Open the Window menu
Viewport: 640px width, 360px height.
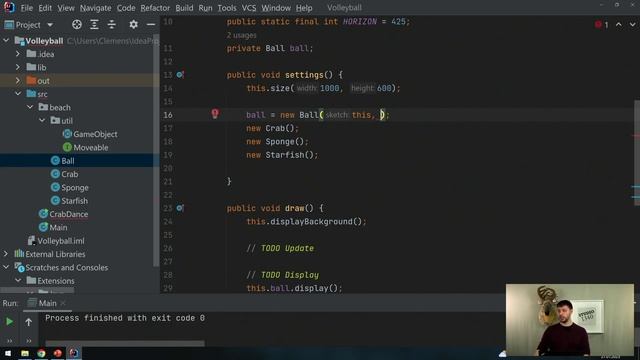[276, 8]
